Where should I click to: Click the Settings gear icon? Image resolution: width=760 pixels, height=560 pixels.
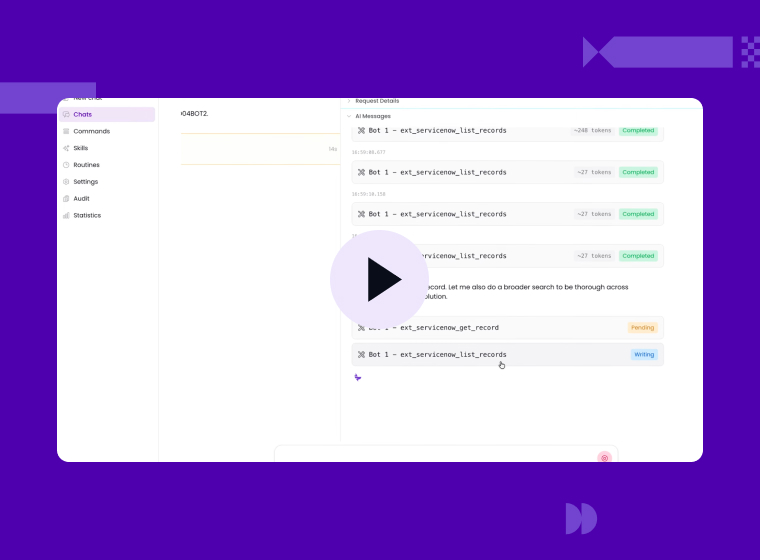tap(66, 182)
